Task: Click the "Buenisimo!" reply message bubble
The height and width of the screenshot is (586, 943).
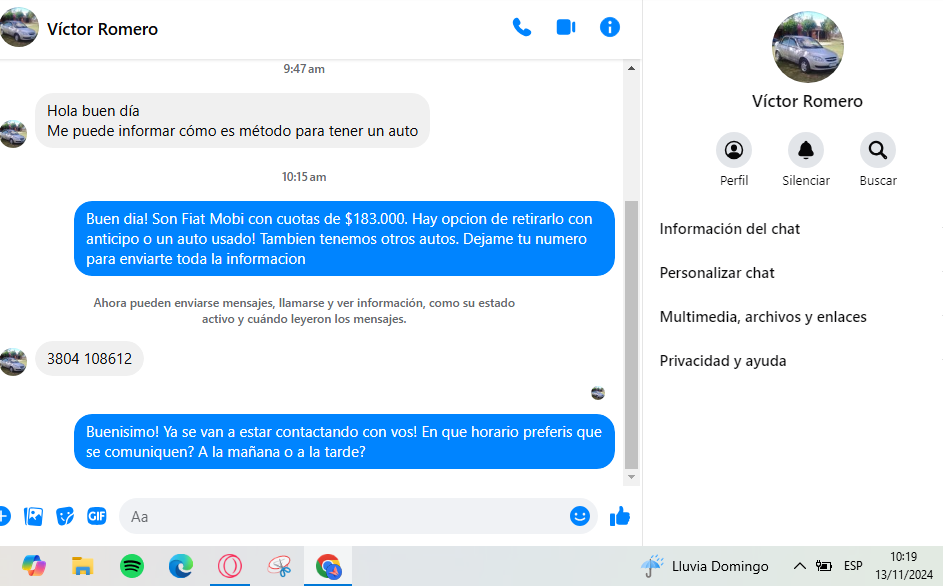Action: tap(344, 441)
